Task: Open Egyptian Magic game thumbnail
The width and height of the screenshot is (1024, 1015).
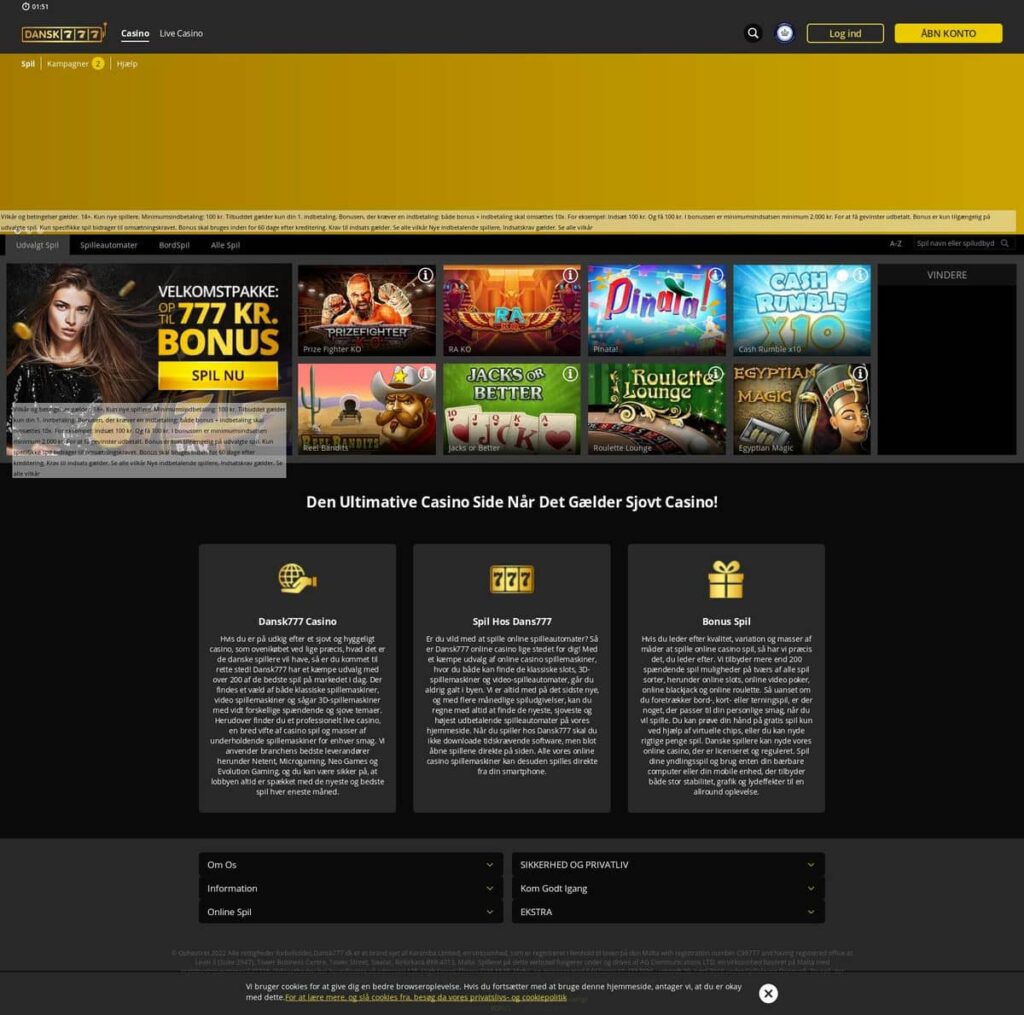Action: (801, 409)
